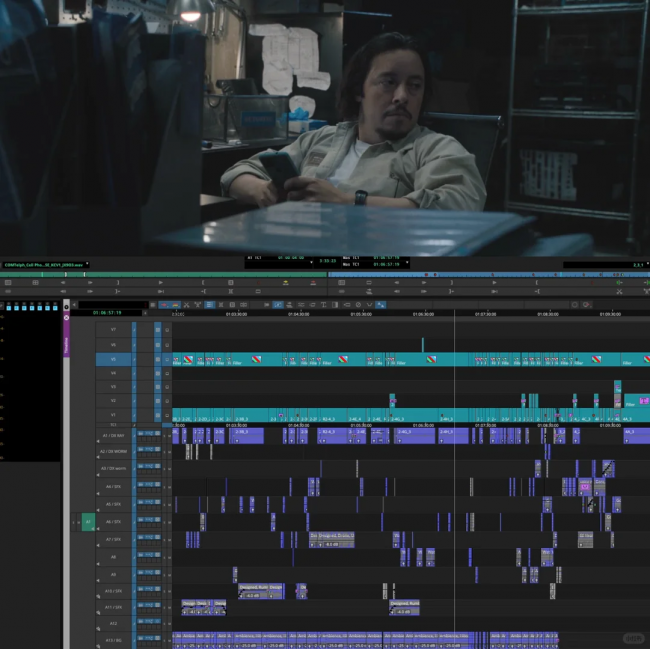This screenshot has height=649, width=650.
Task: Click the 01:08:30:00 mark on timeline ruler
Action: click(548, 314)
